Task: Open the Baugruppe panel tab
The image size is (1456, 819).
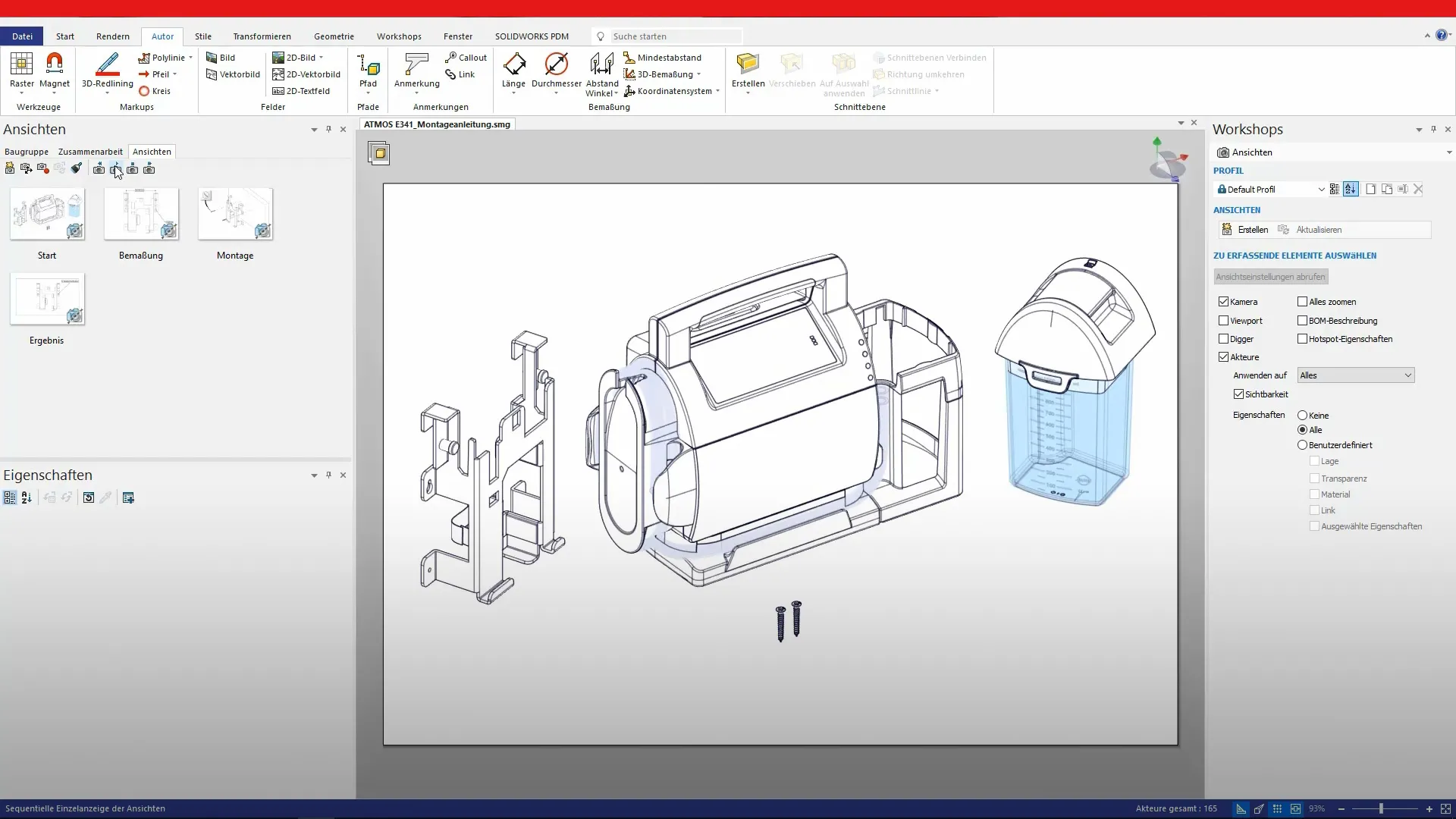Action: (27, 152)
